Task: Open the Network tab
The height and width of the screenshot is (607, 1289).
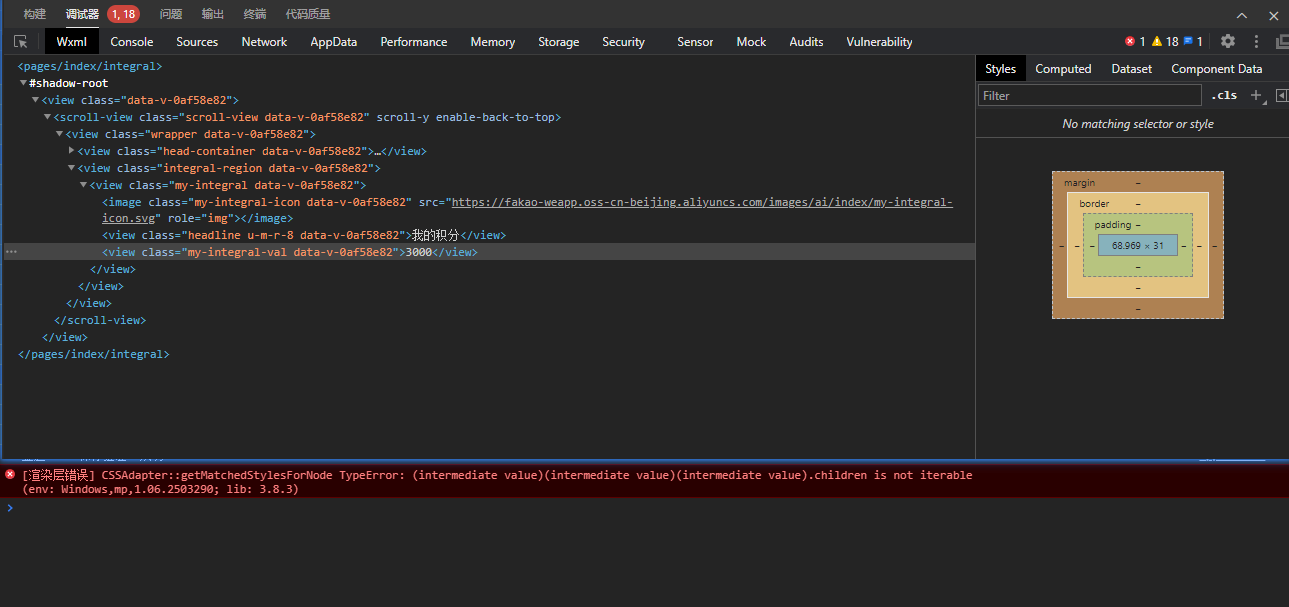Action: pos(264,41)
